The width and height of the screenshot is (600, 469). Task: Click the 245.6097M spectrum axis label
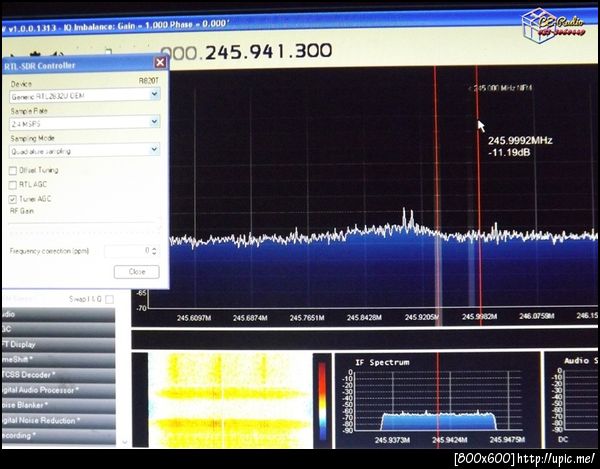pos(194,318)
